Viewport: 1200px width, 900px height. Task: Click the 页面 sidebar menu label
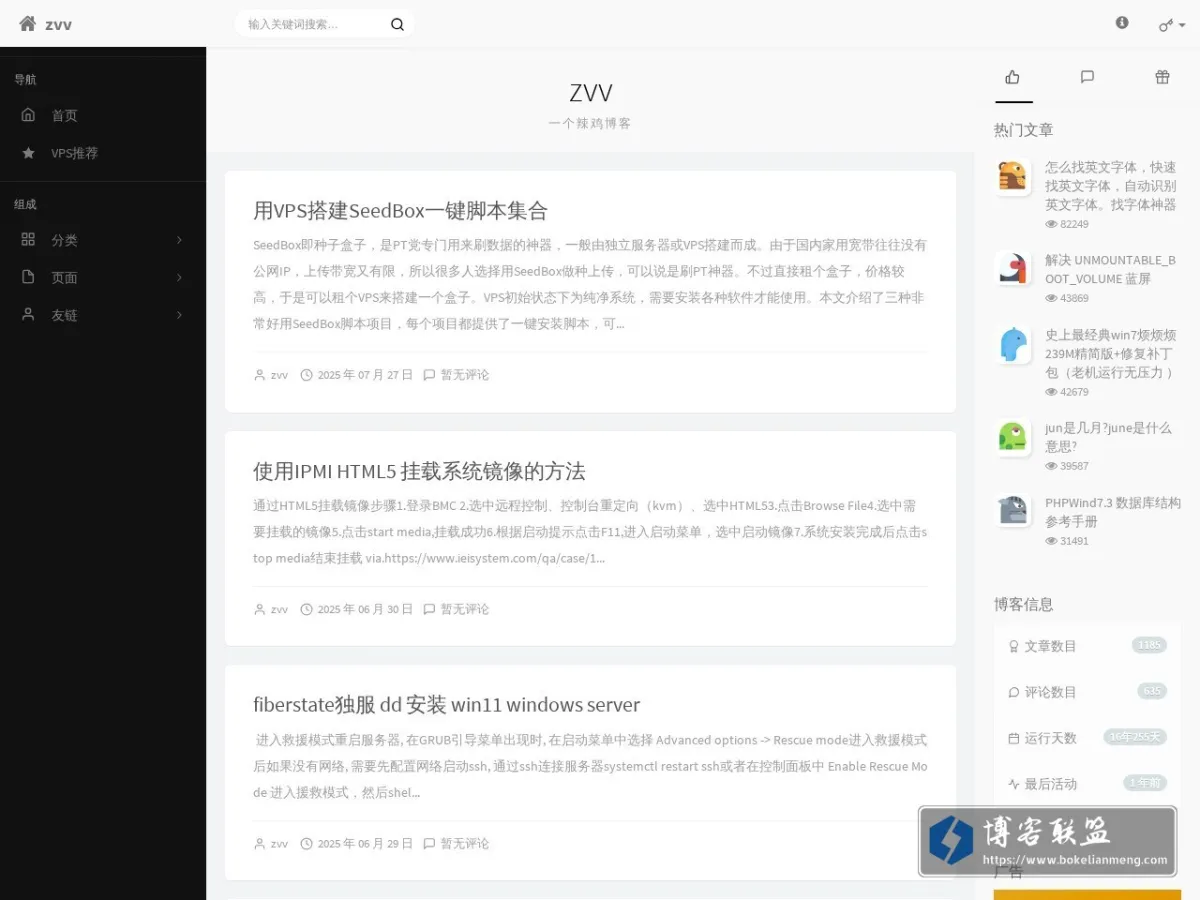[65, 278]
